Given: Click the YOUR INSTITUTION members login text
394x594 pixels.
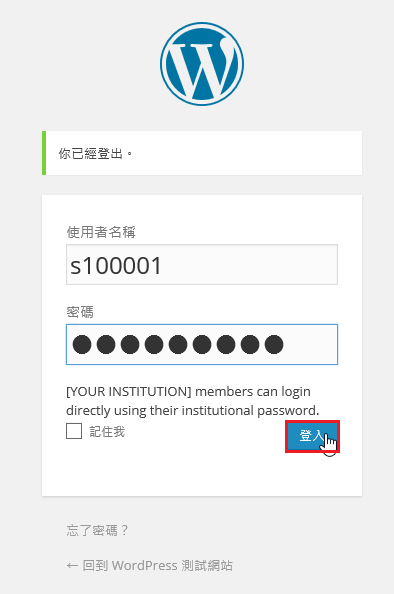Looking at the screenshot, I should coord(188,391).
